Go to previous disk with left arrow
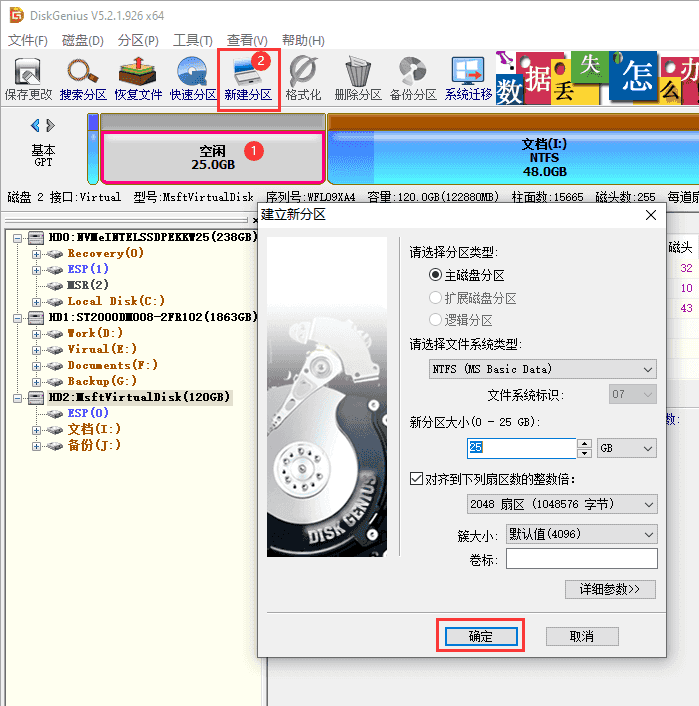 tap(35, 125)
